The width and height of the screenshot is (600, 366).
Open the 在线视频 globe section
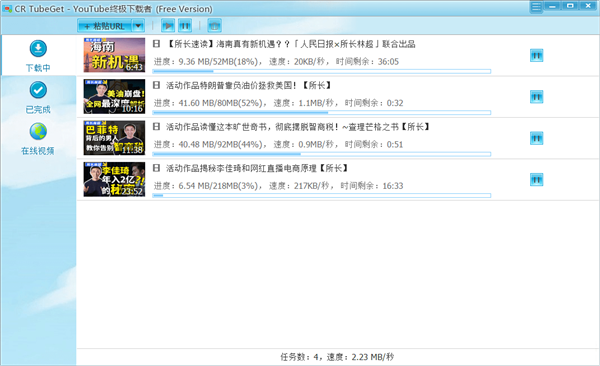(x=38, y=139)
